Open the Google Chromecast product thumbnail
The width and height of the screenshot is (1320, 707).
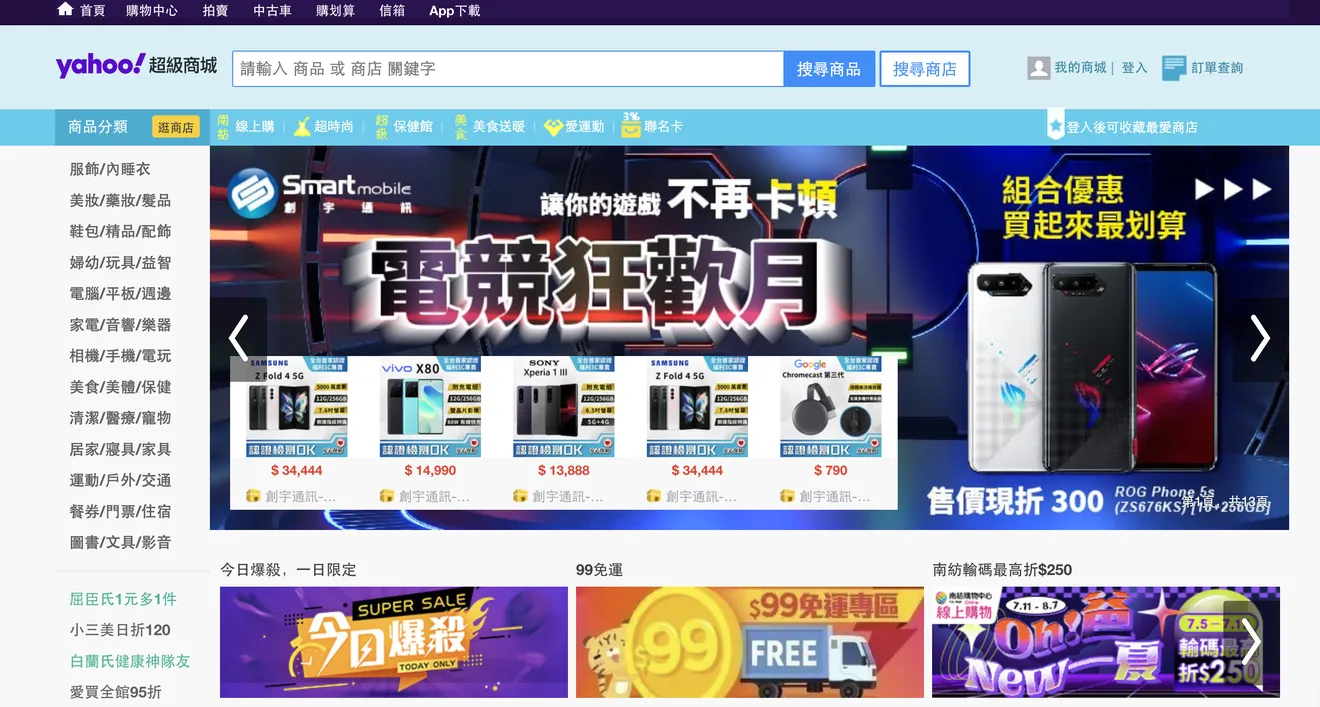[830, 408]
